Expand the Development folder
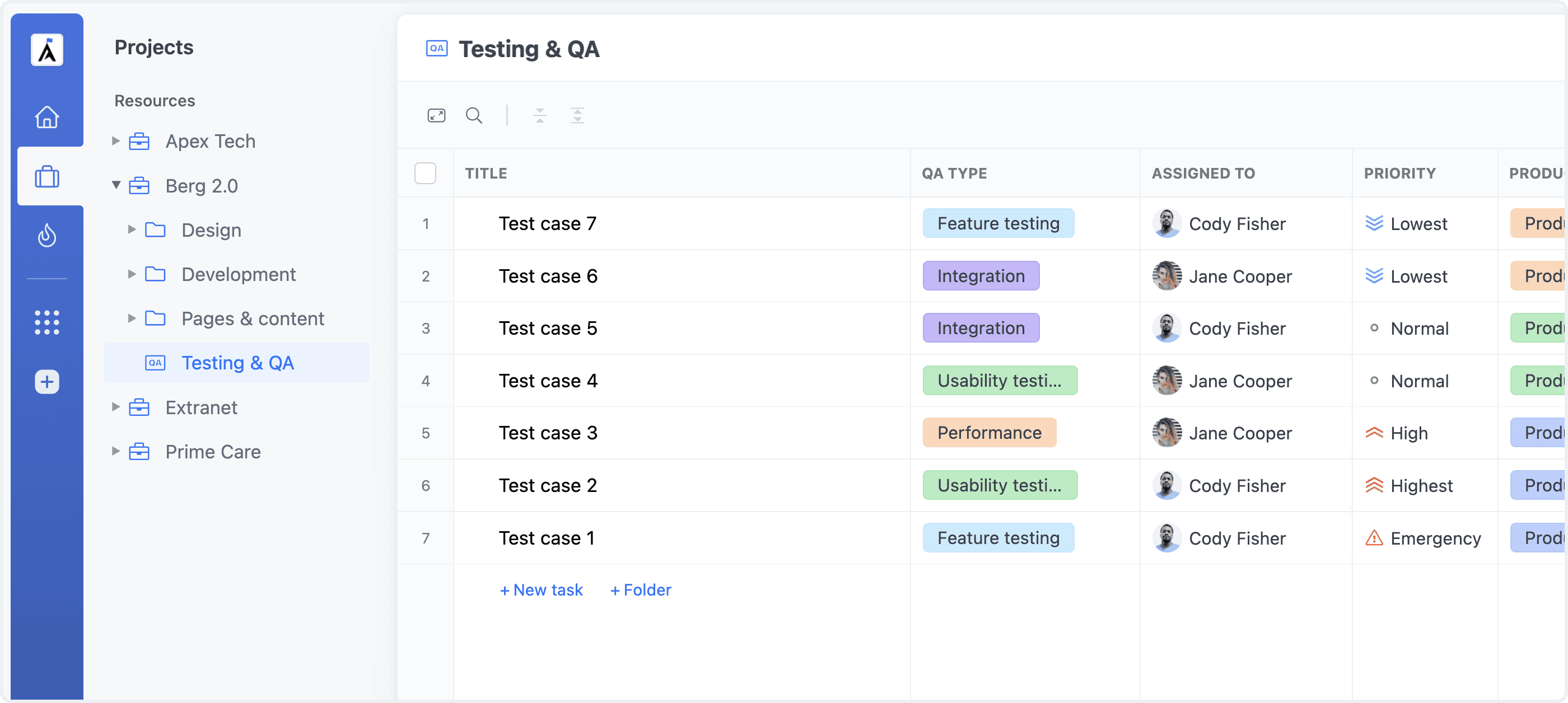This screenshot has width=1568, height=703. point(132,274)
